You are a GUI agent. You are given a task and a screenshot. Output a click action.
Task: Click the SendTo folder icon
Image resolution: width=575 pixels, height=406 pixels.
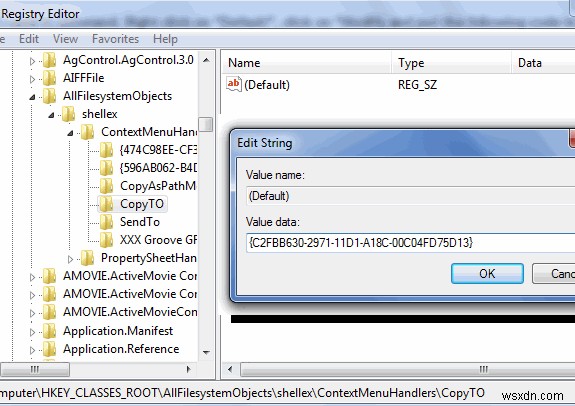pyautogui.click(x=107, y=222)
